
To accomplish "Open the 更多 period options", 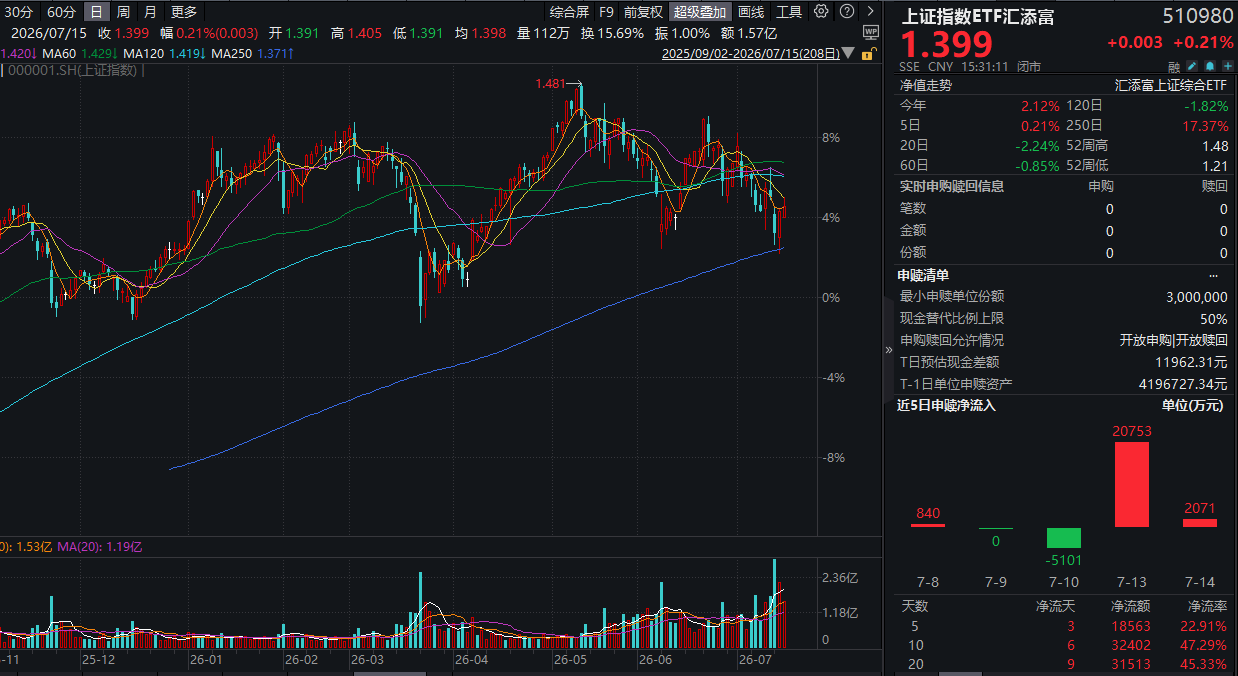I will [x=184, y=12].
